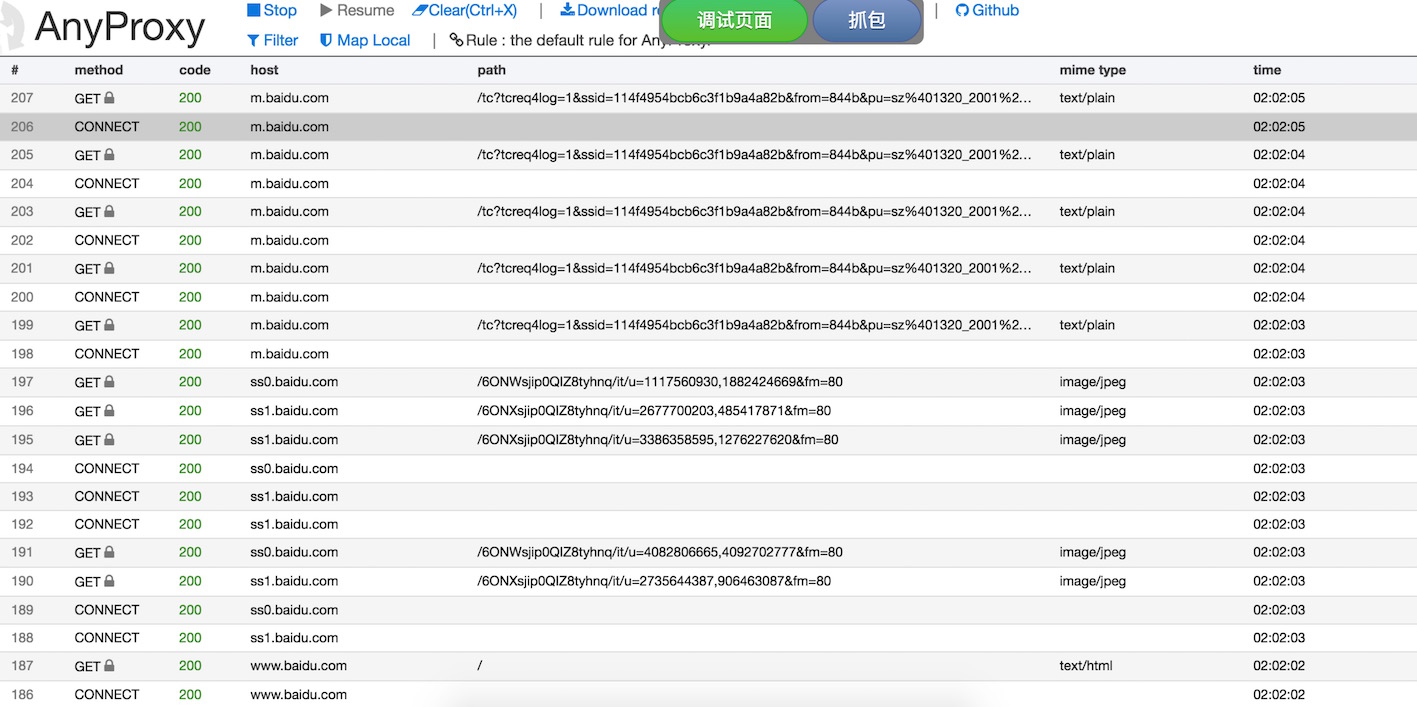Screen dimensions: 1417x707
Task: Click the lock icon in row 207
Action: [x=110, y=98]
